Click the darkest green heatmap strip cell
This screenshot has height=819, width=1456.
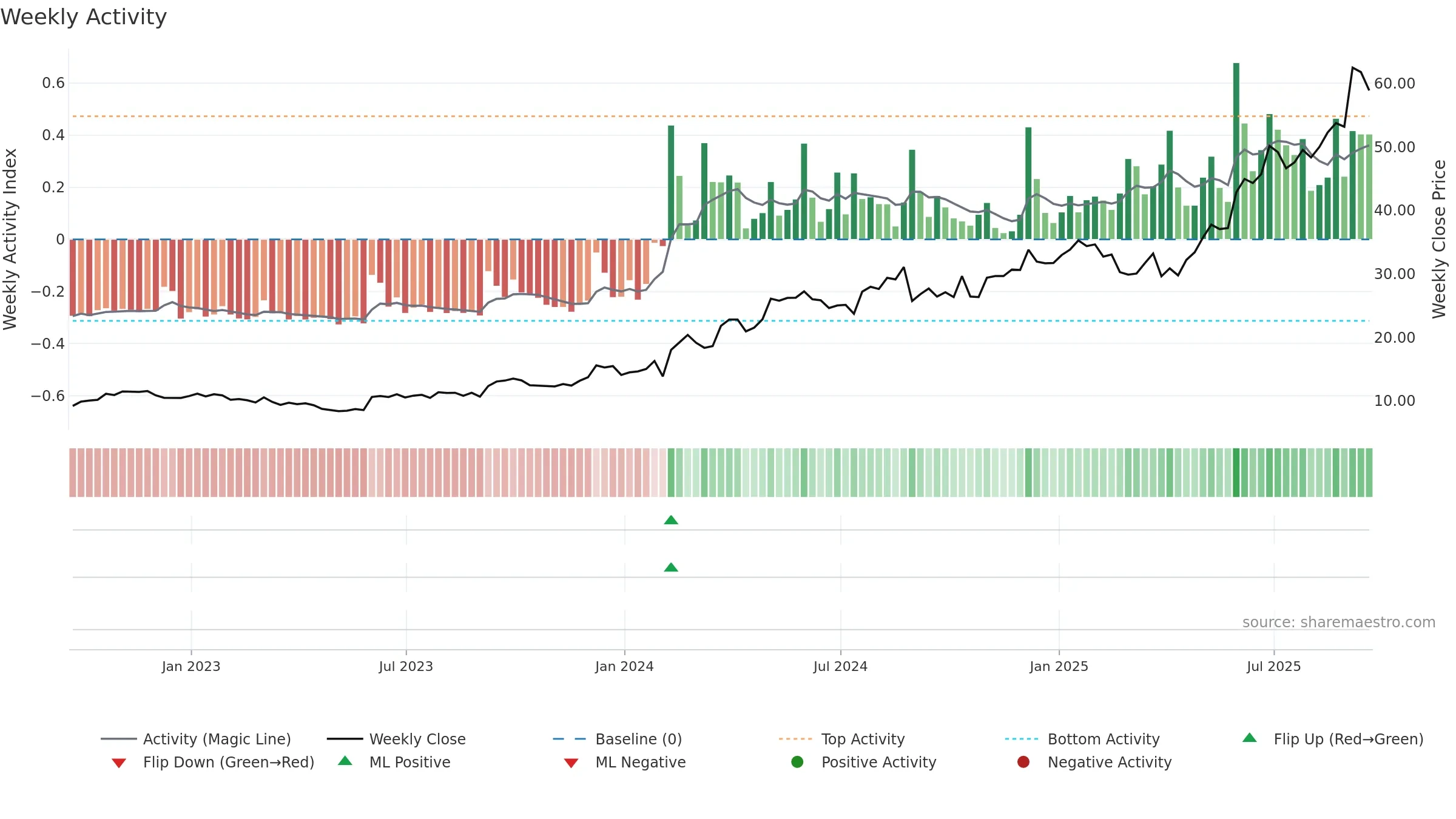(x=1236, y=473)
